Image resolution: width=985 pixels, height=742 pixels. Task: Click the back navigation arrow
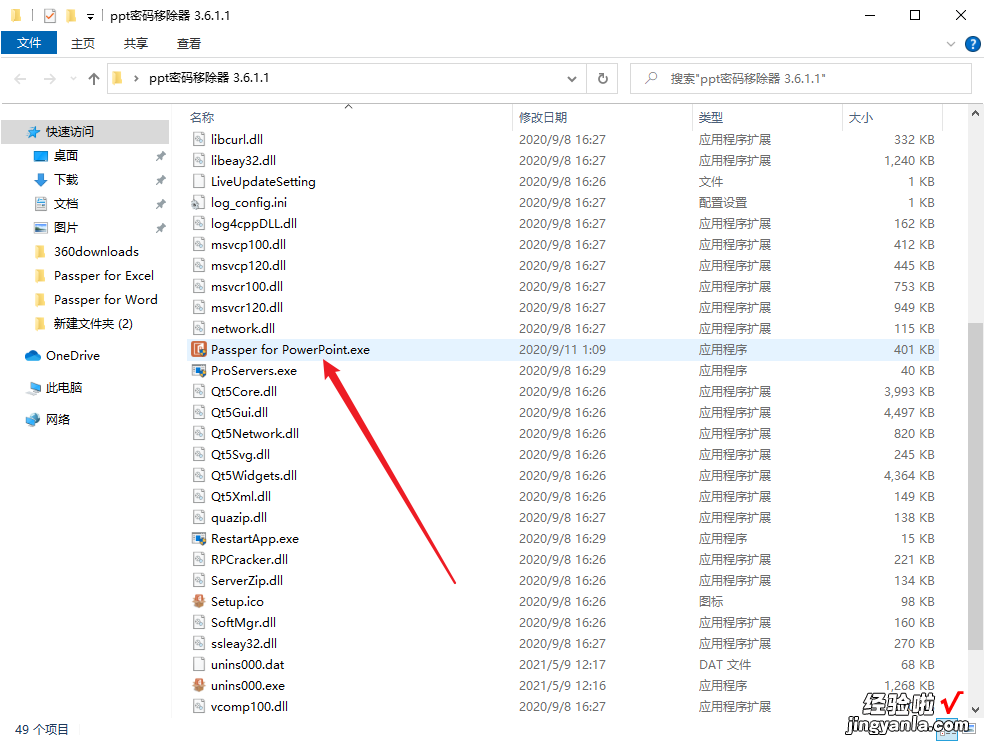tap(20, 79)
